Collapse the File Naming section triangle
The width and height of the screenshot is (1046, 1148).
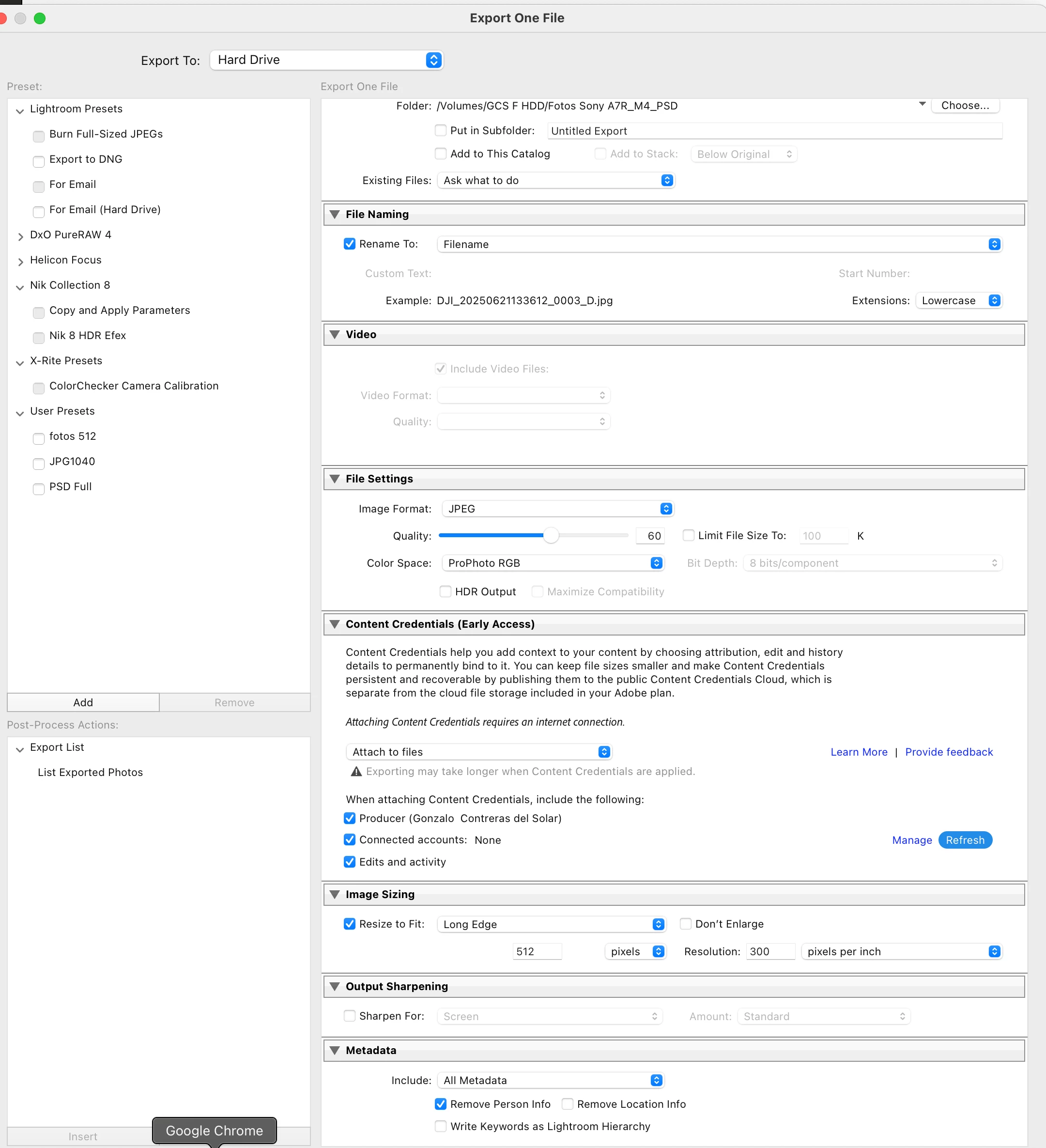click(335, 215)
